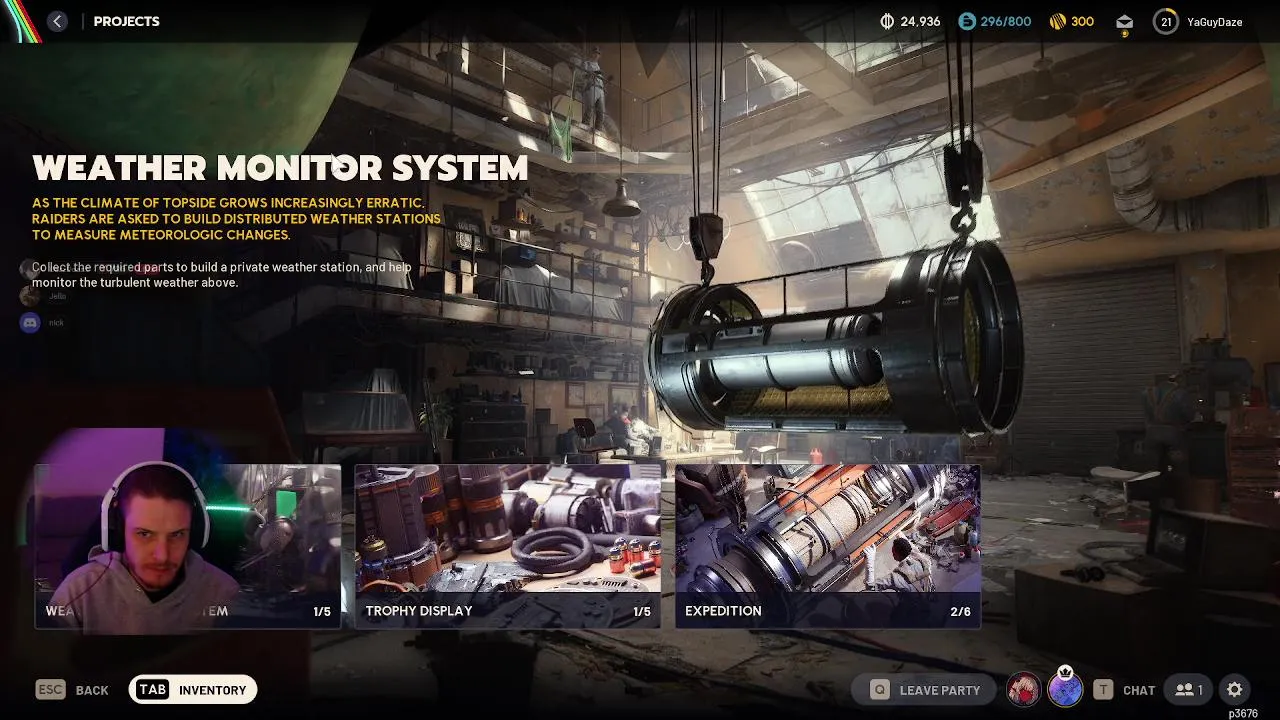Click the Leave Party button
Viewport: 1280px width, 720px height.
click(x=924, y=690)
